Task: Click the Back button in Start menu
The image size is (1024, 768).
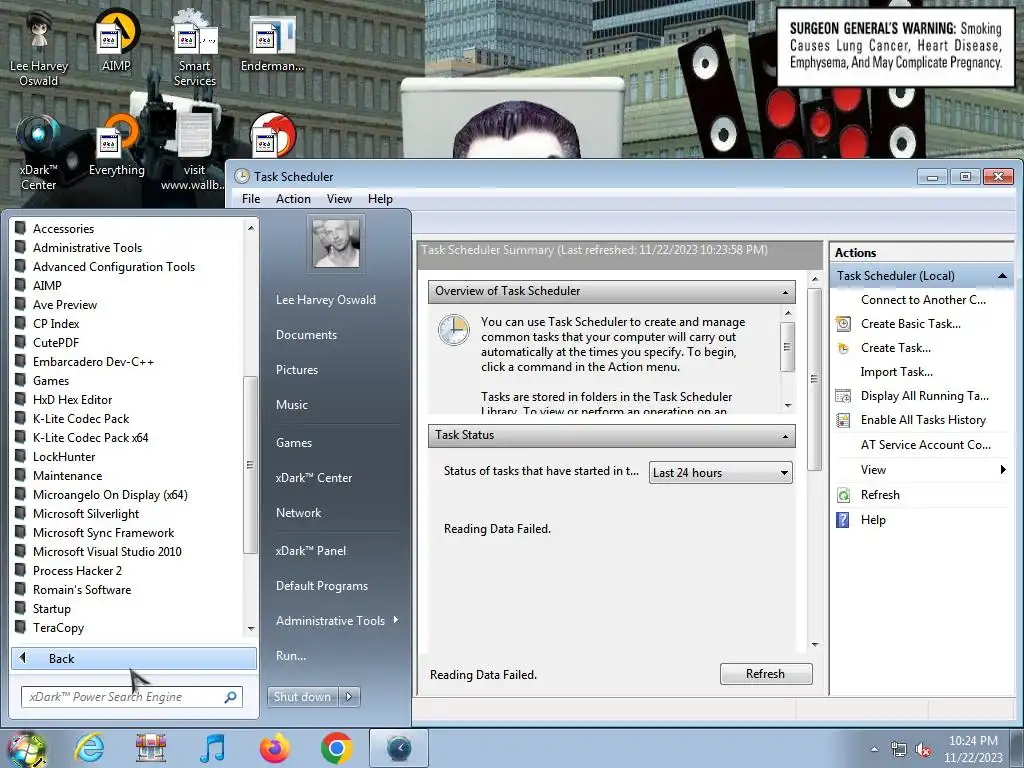Action: 134,658
